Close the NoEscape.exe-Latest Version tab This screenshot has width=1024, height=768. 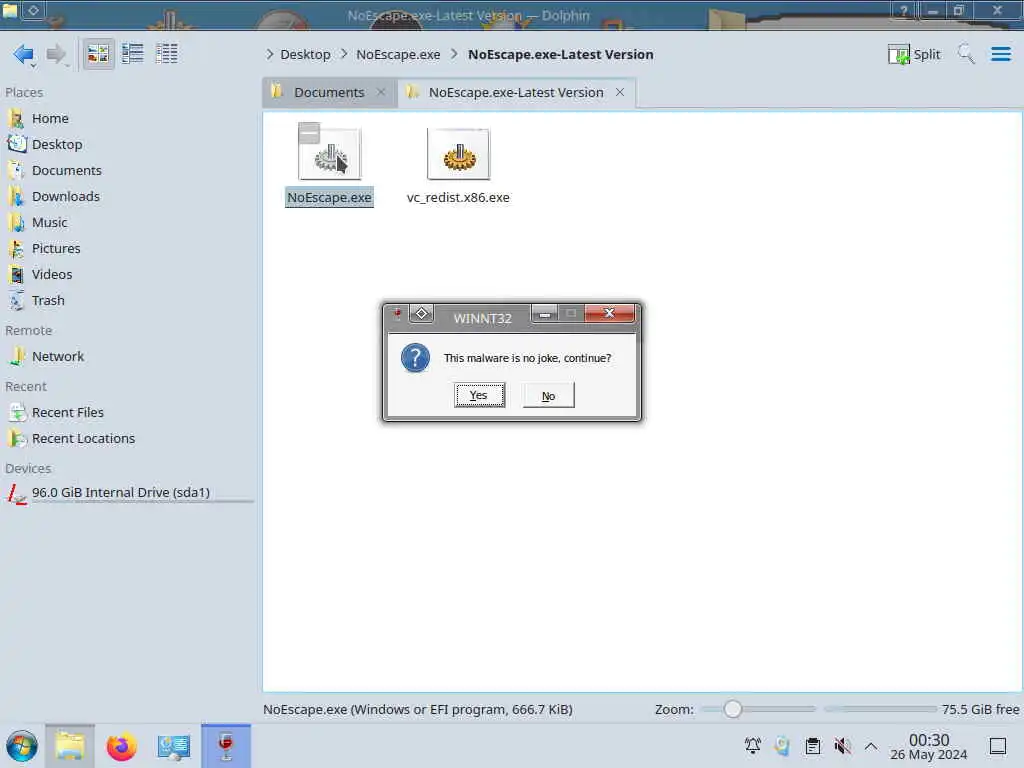(x=620, y=93)
